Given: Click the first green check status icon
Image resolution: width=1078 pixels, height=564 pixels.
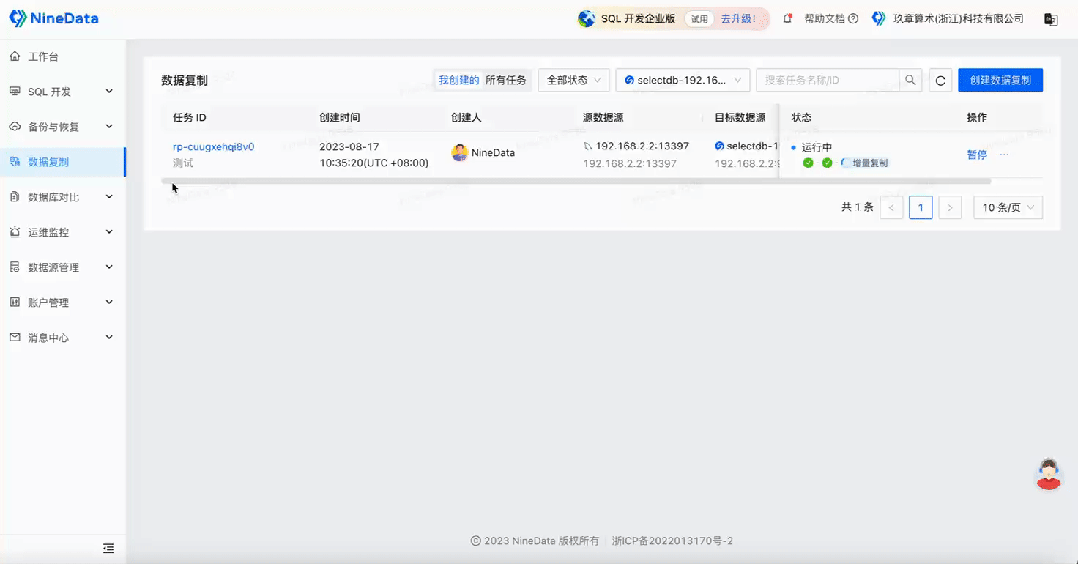Looking at the screenshot, I should click(x=808, y=163).
